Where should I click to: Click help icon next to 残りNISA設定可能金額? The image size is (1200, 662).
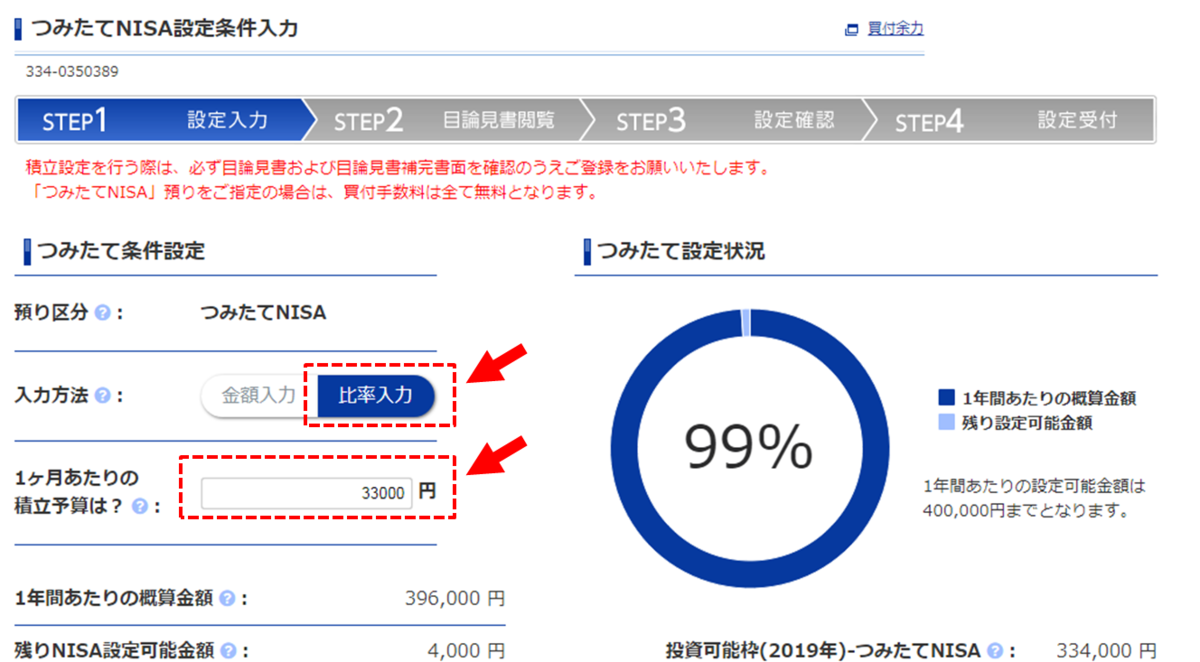228,651
